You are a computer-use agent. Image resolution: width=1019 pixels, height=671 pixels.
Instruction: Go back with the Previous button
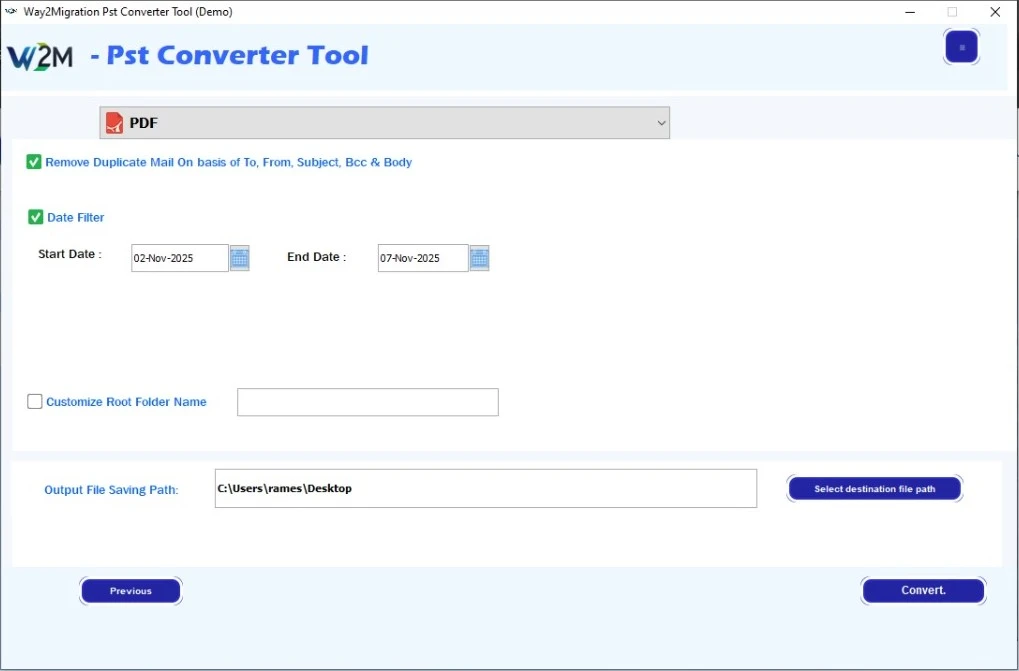click(131, 591)
